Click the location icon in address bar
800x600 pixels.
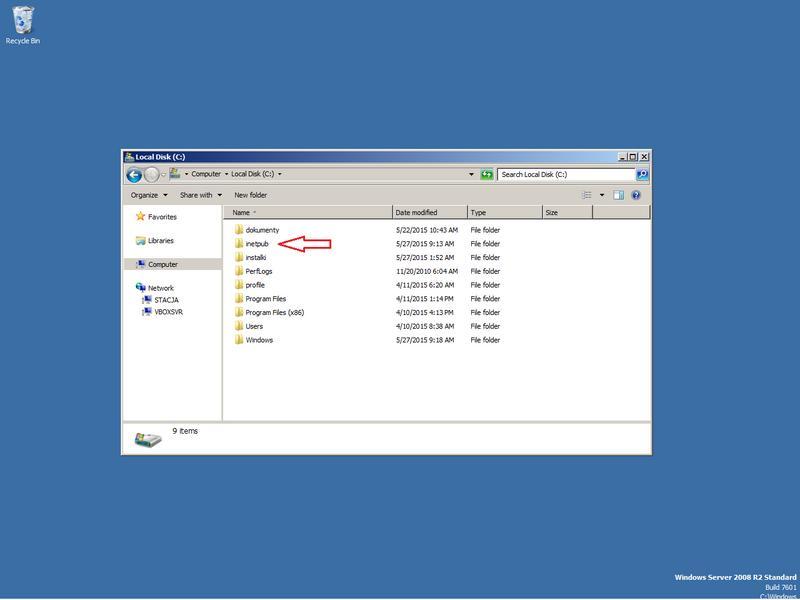pyautogui.click(x=175, y=174)
